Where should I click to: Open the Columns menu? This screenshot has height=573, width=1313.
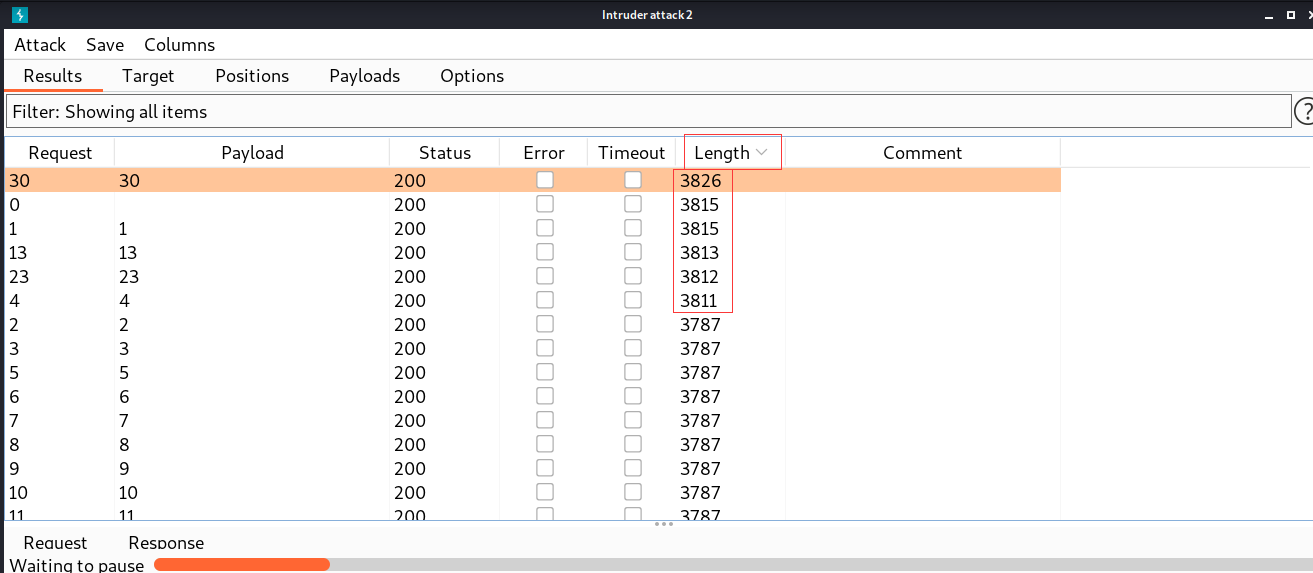click(x=180, y=45)
